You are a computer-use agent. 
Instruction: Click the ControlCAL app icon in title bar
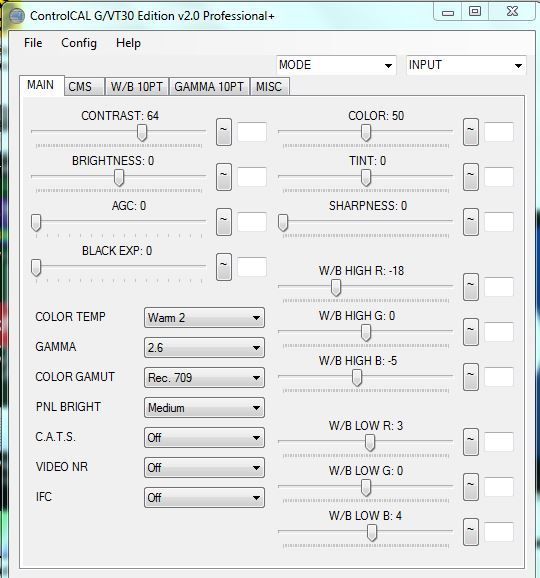tap(17, 16)
